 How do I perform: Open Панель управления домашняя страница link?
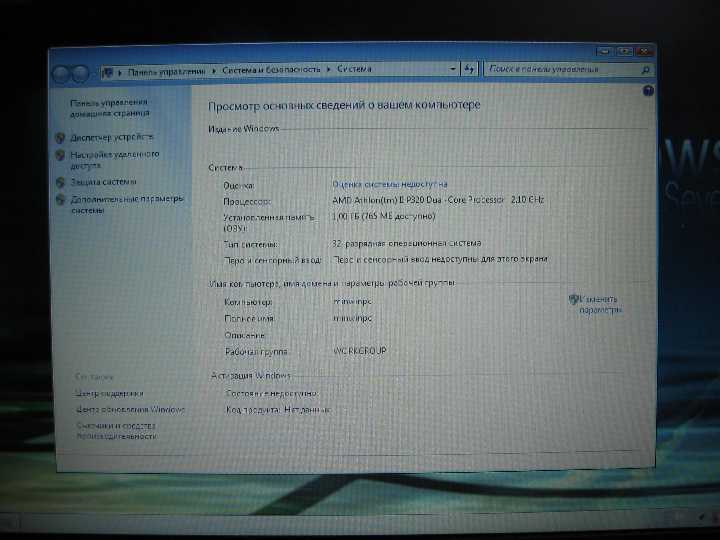point(109,108)
